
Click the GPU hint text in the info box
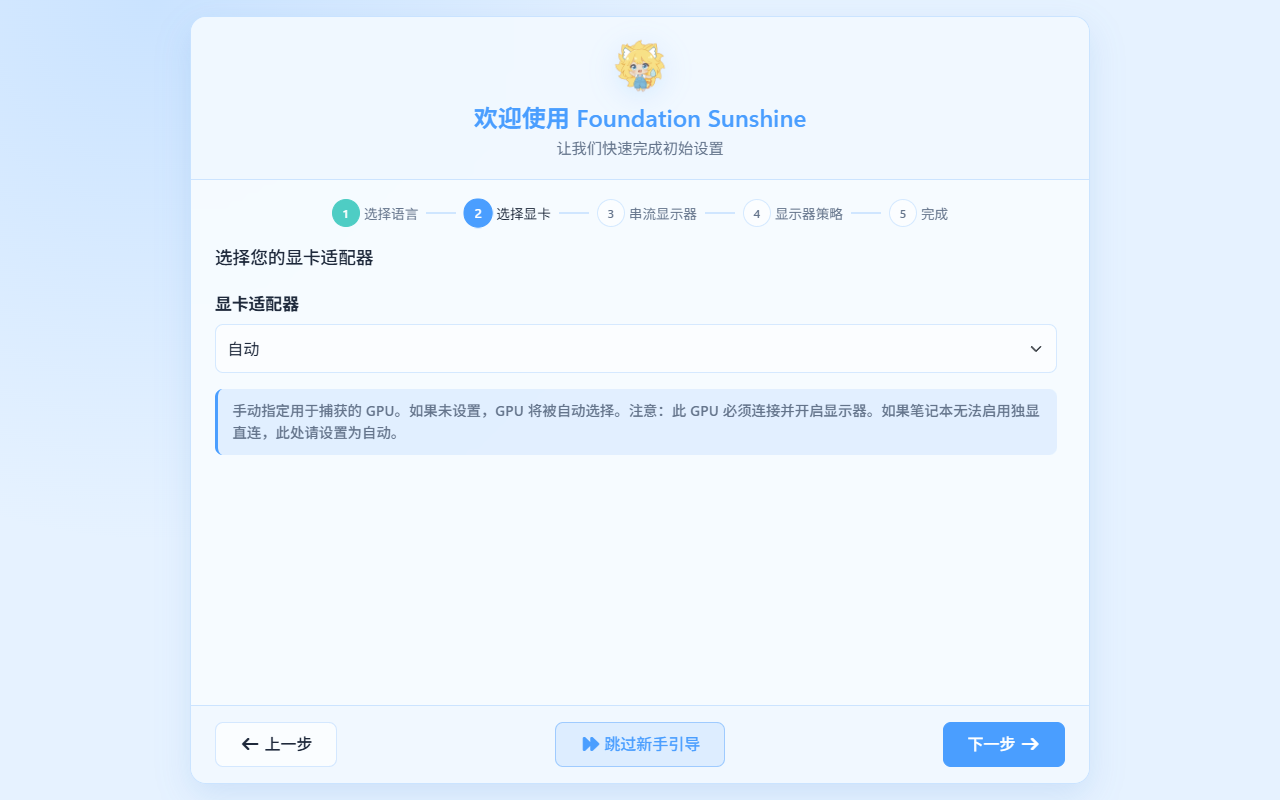[636, 422]
